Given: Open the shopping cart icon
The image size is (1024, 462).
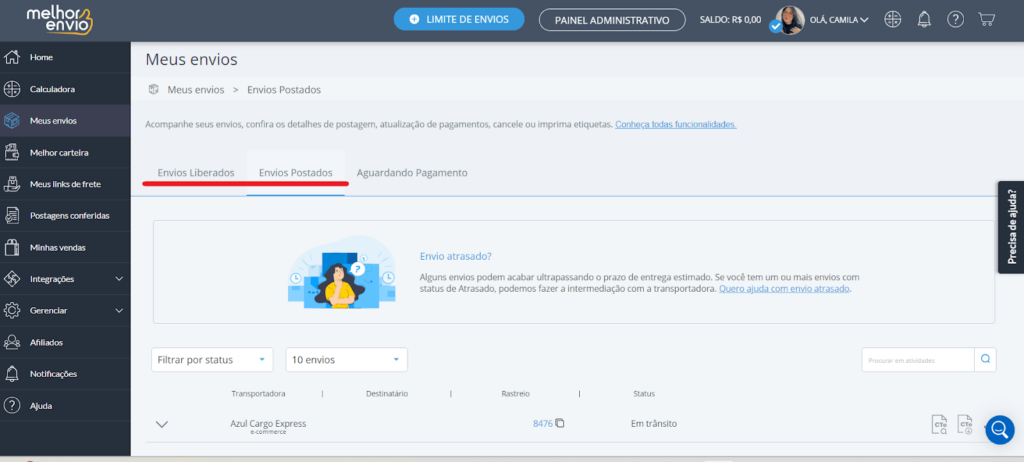Looking at the screenshot, I should point(986,19).
